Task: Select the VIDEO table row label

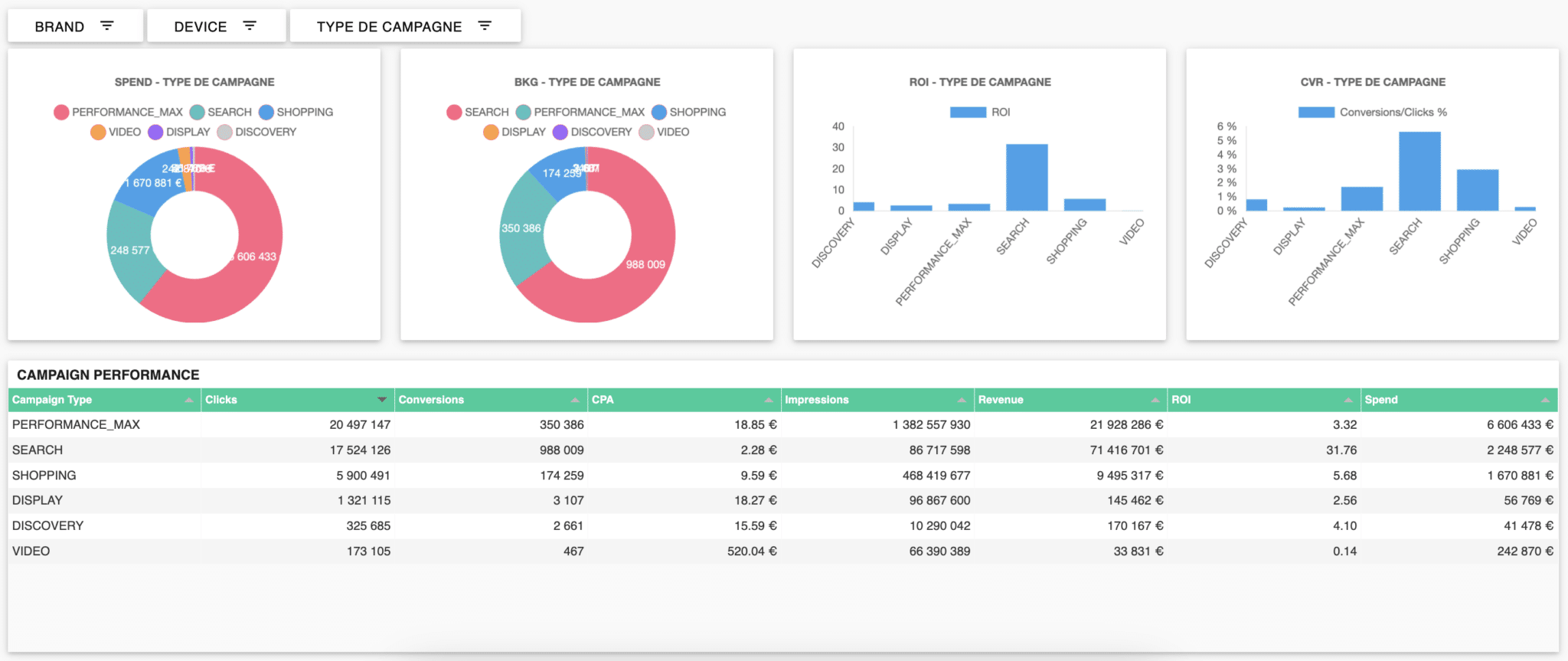Action: pyautogui.click(x=31, y=551)
